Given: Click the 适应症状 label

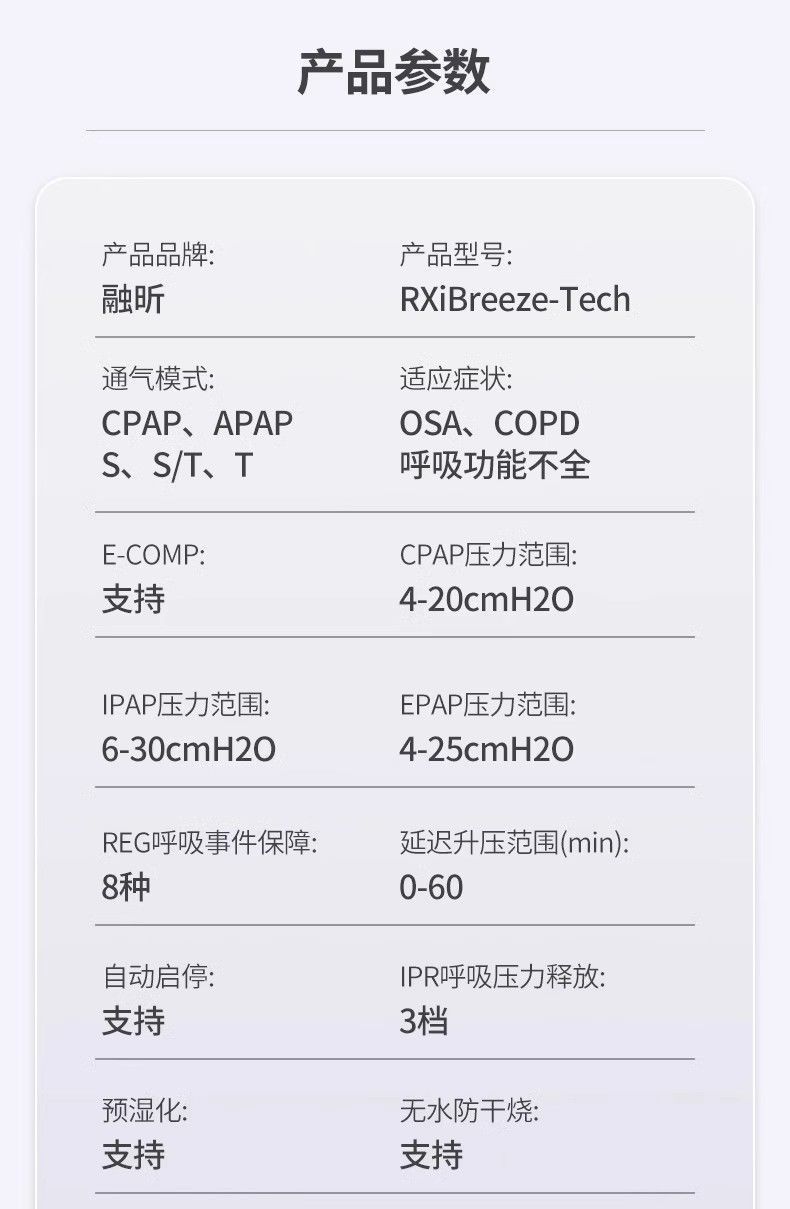Looking at the screenshot, I should point(456,379).
